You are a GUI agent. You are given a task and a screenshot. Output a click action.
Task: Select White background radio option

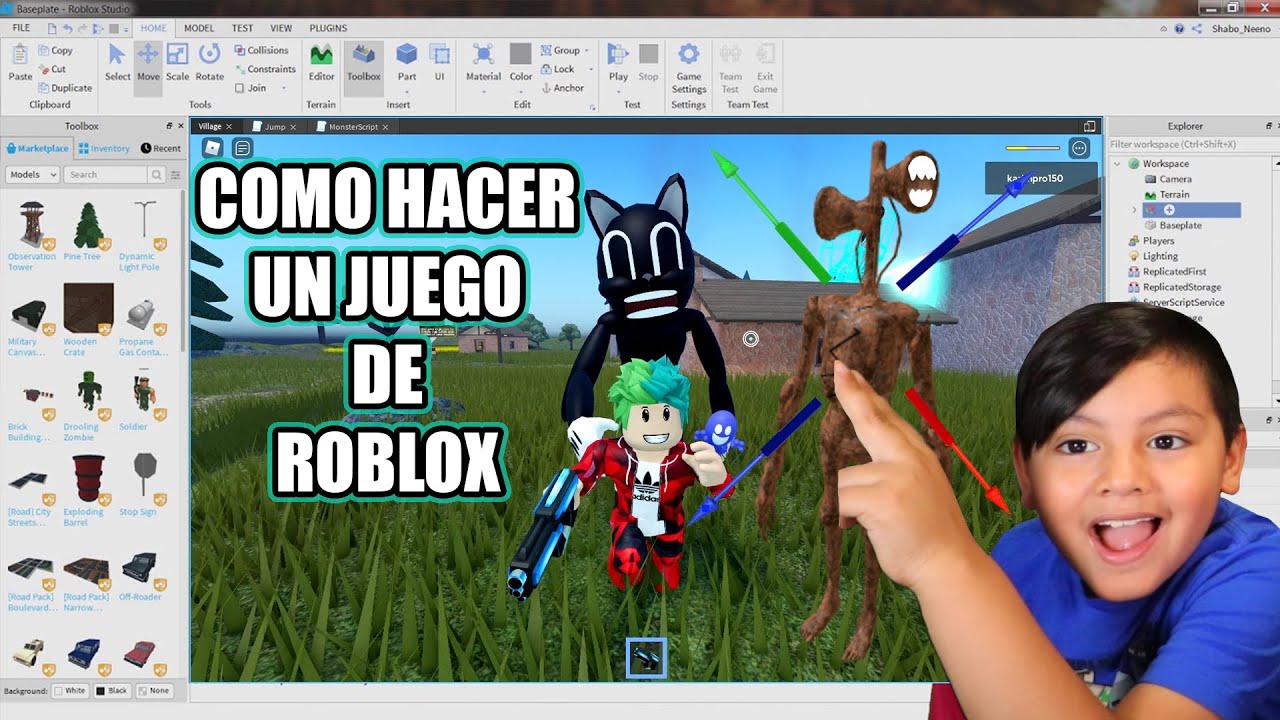(59, 691)
